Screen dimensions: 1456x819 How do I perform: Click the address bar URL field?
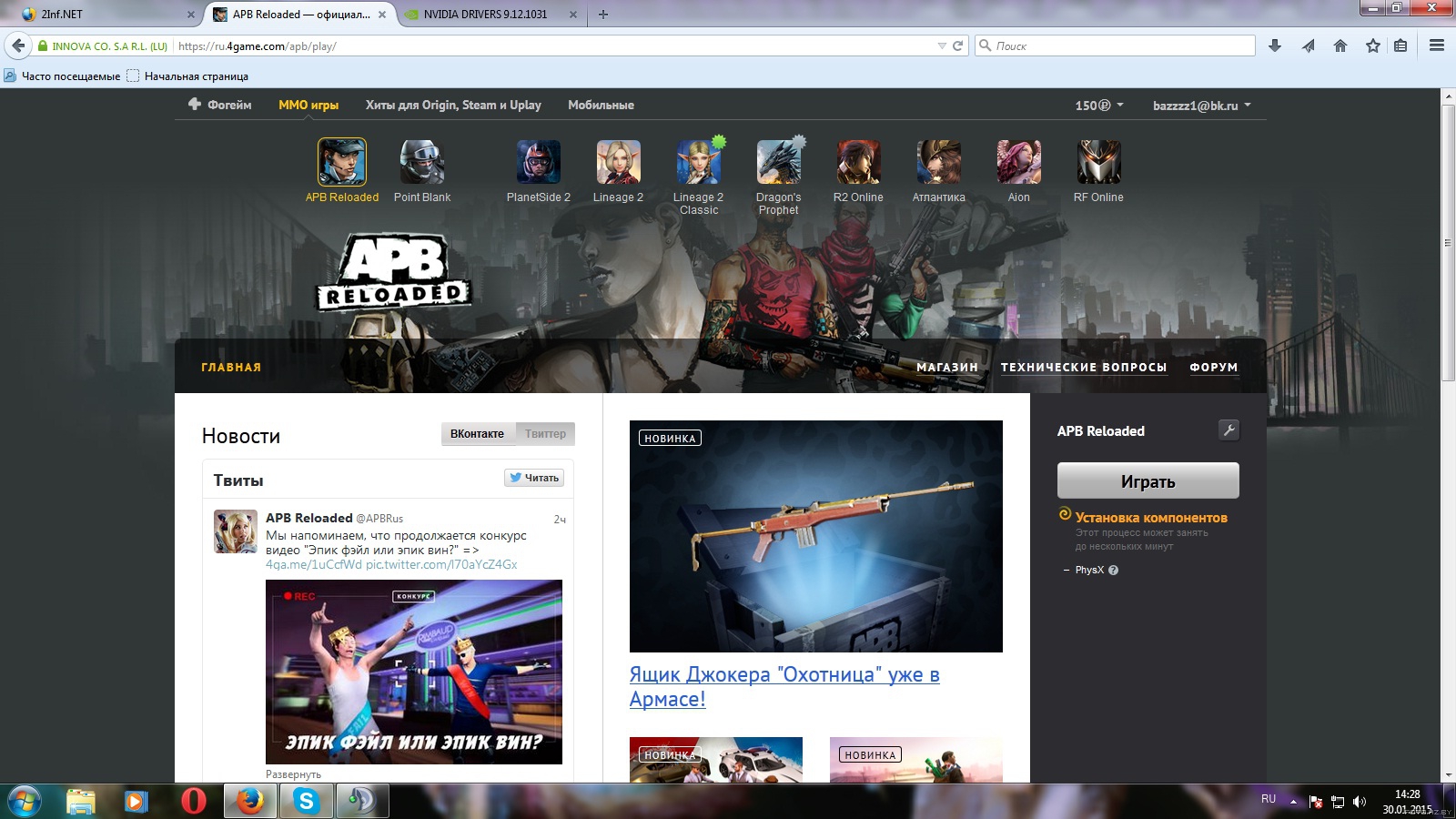click(555, 45)
